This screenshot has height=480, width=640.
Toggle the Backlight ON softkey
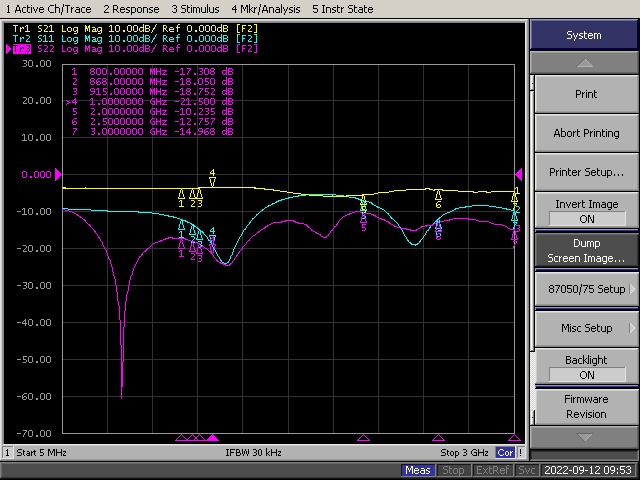pyautogui.click(x=586, y=367)
